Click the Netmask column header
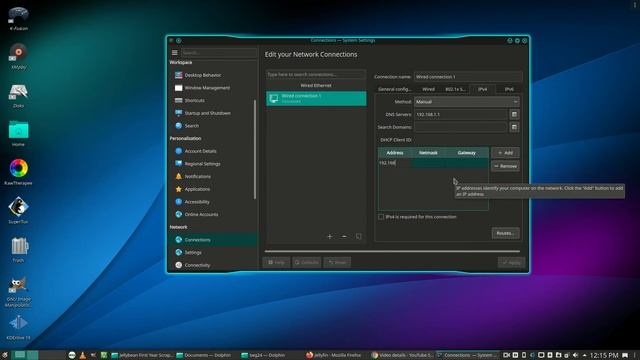The width and height of the screenshot is (640, 360). [428, 153]
